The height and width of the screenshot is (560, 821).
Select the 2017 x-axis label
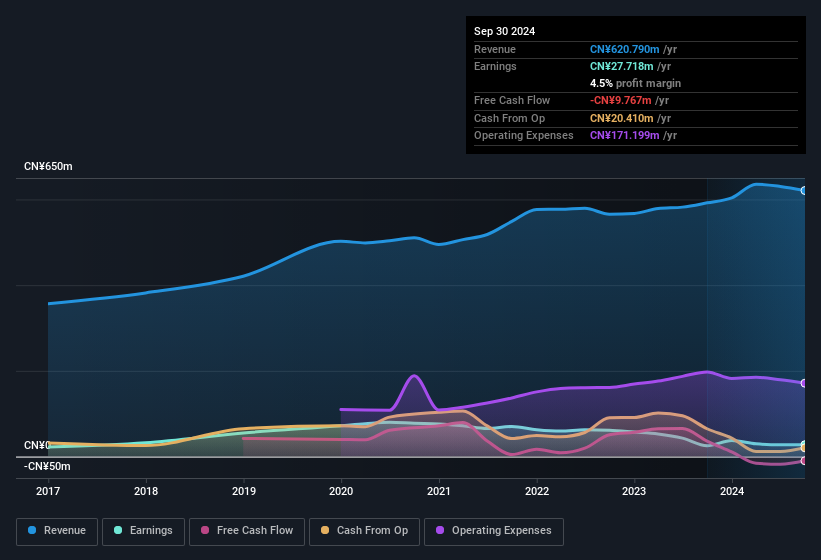[x=48, y=491]
